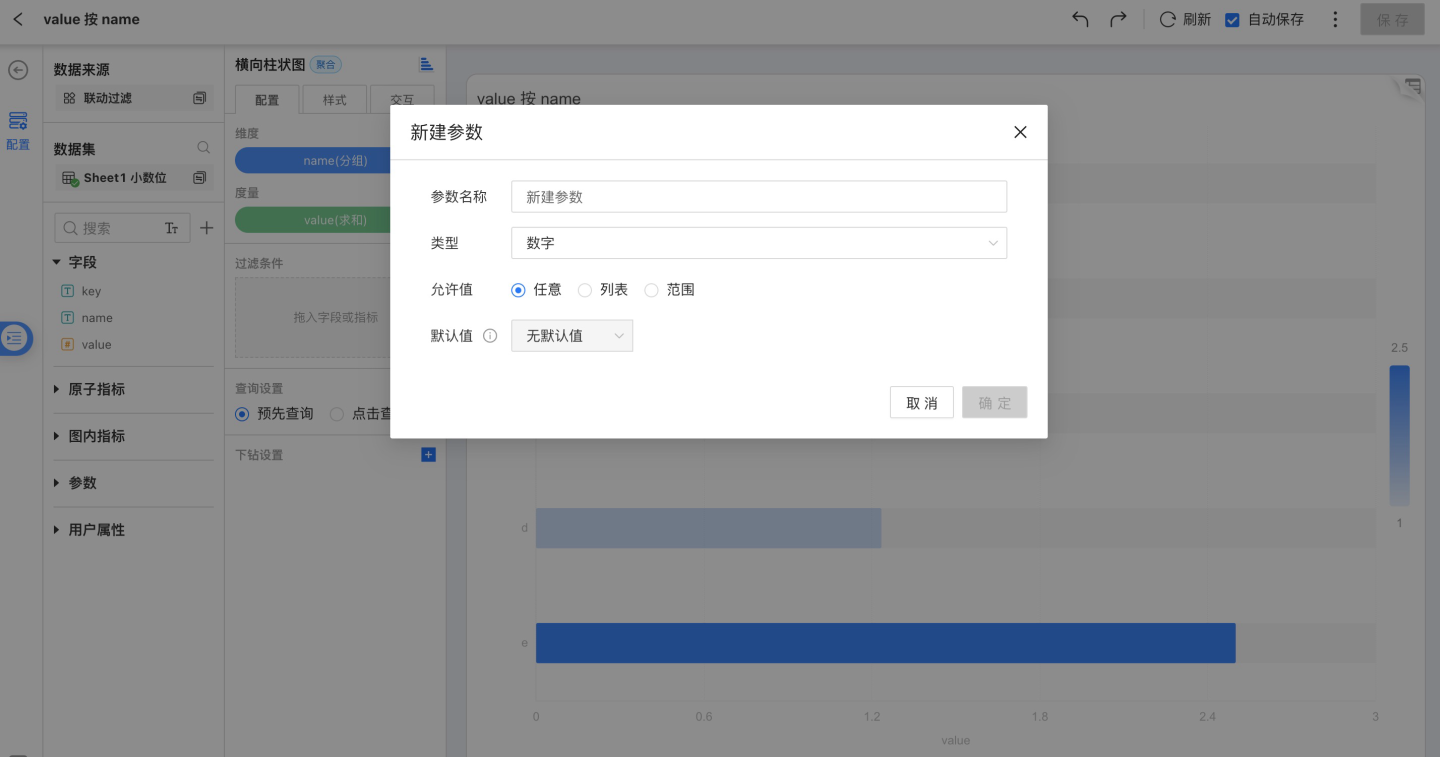Viewport: 1440px width, 757px height.
Task: Click the undo icon
Action: point(1080,19)
